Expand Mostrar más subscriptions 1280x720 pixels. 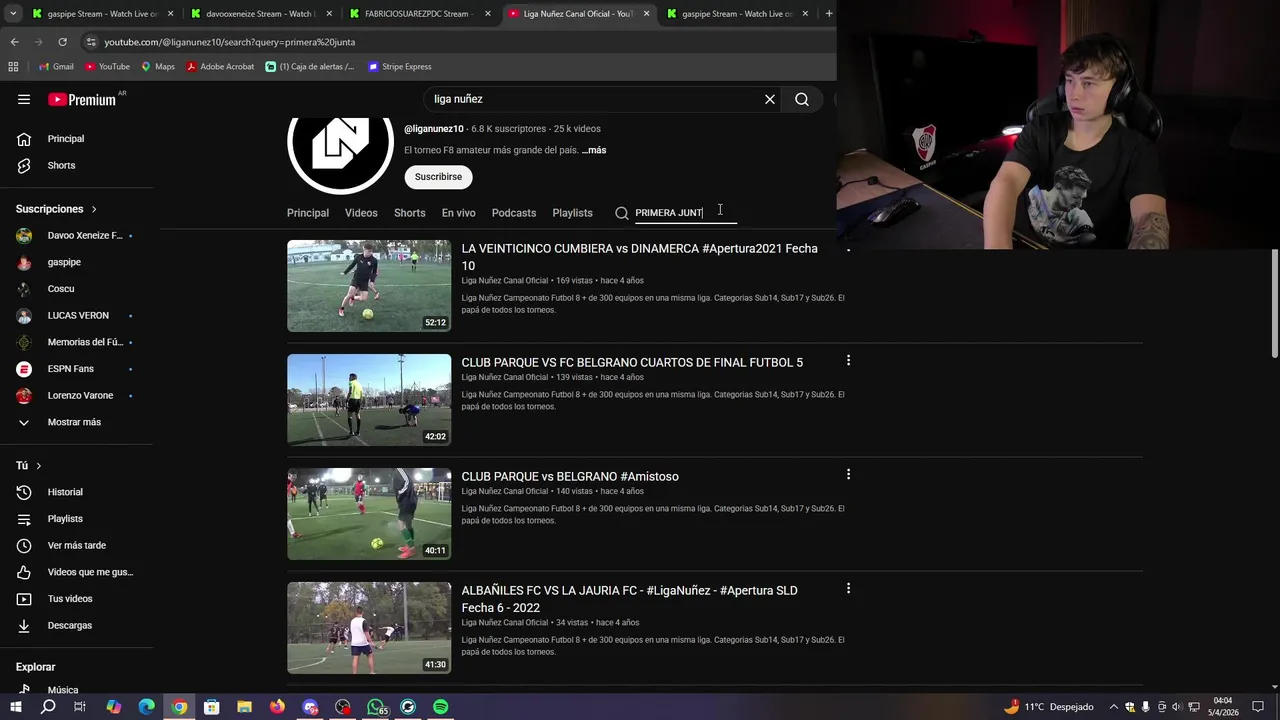(x=76, y=422)
